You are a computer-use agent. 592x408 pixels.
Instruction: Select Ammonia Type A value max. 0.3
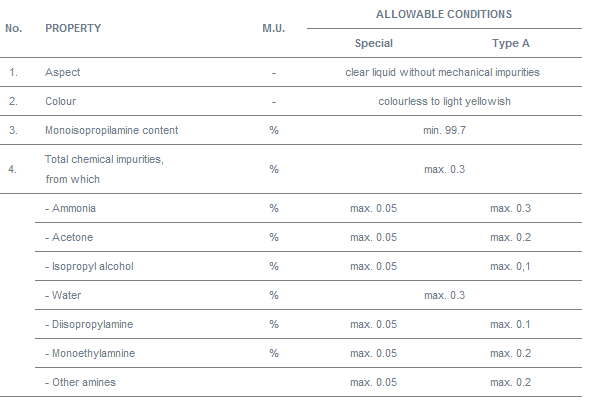pyautogui.click(x=511, y=208)
